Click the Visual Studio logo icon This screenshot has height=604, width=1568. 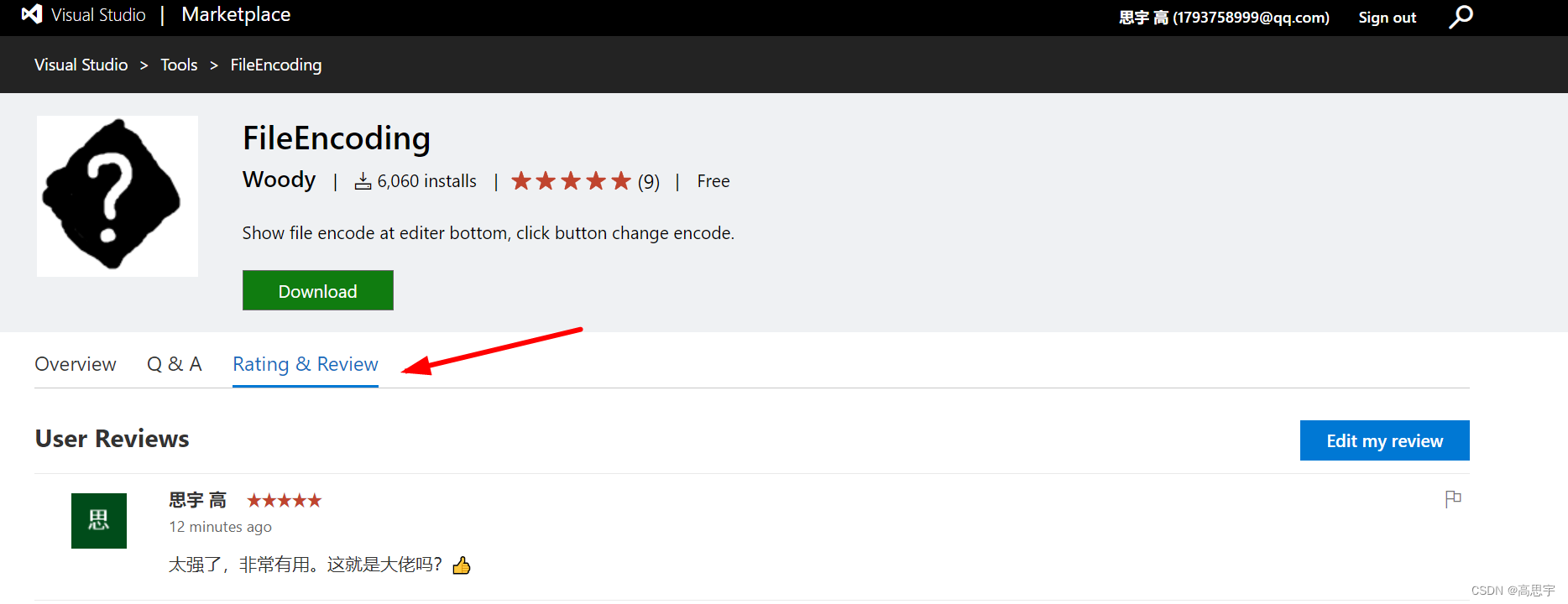coord(32,14)
